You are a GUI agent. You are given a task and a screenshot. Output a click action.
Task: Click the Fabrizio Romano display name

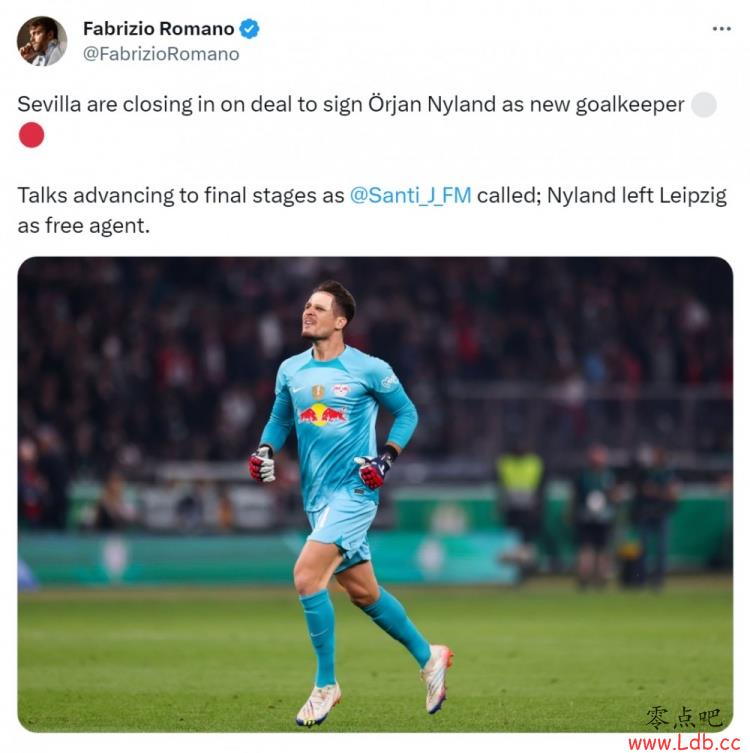(158, 29)
